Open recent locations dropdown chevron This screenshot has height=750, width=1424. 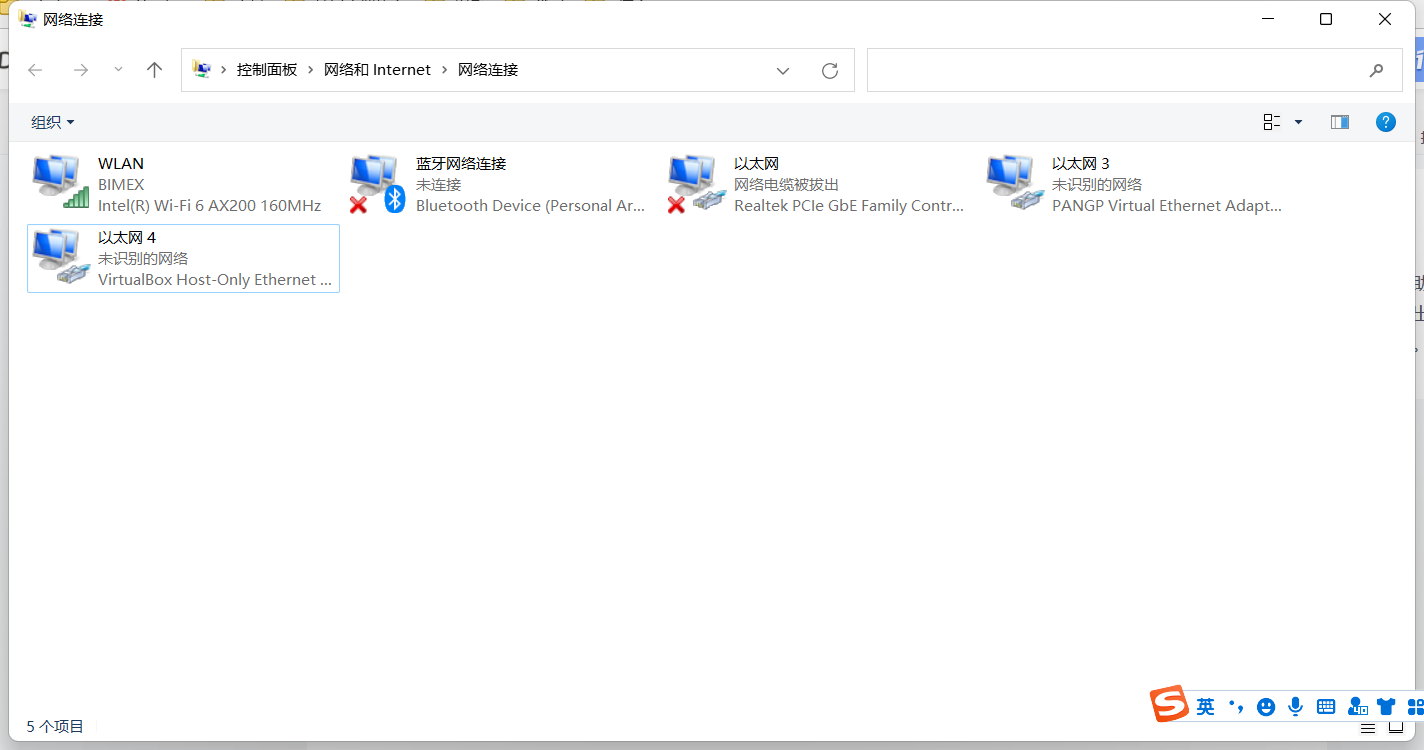(118, 70)
